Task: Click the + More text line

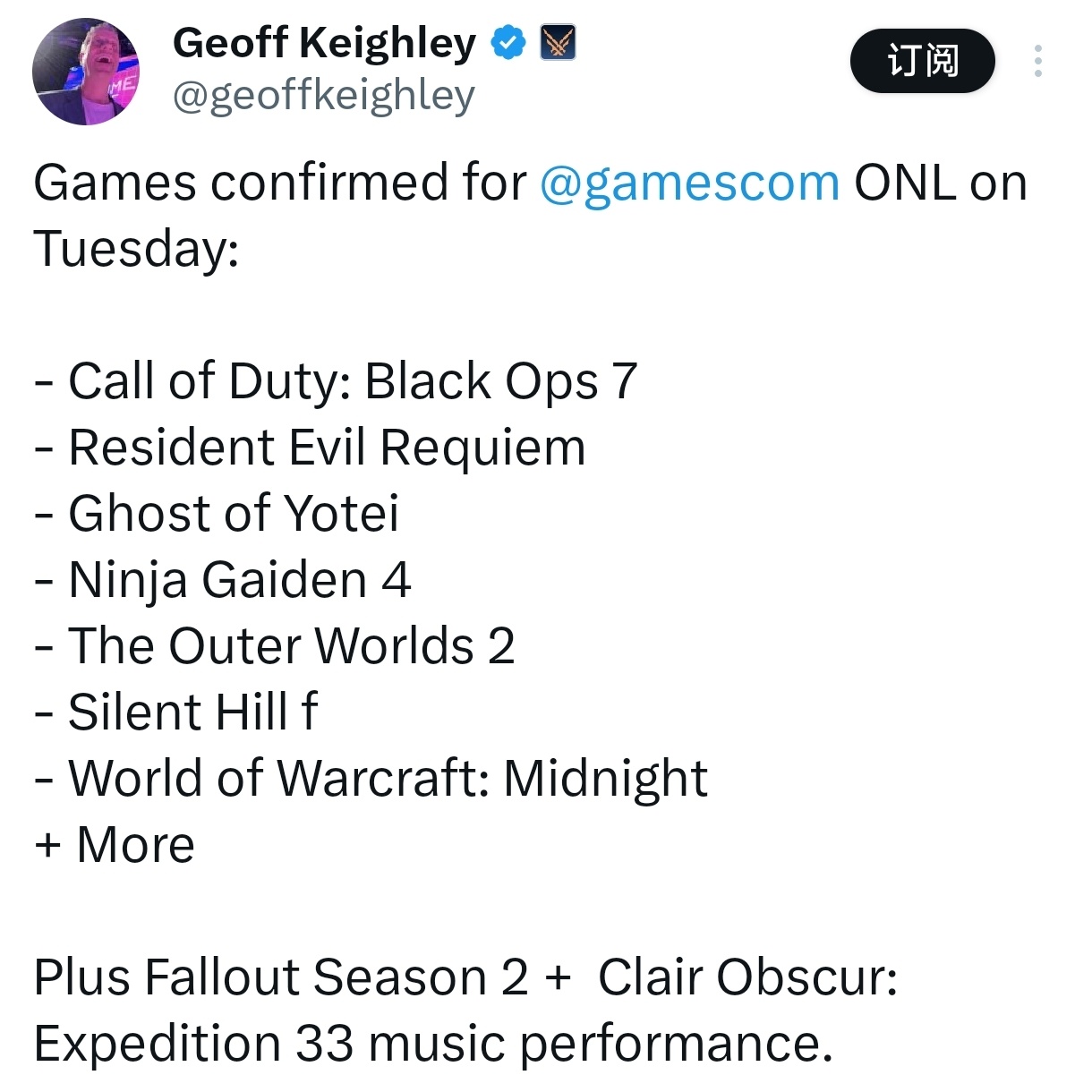Action: (115, 845)
